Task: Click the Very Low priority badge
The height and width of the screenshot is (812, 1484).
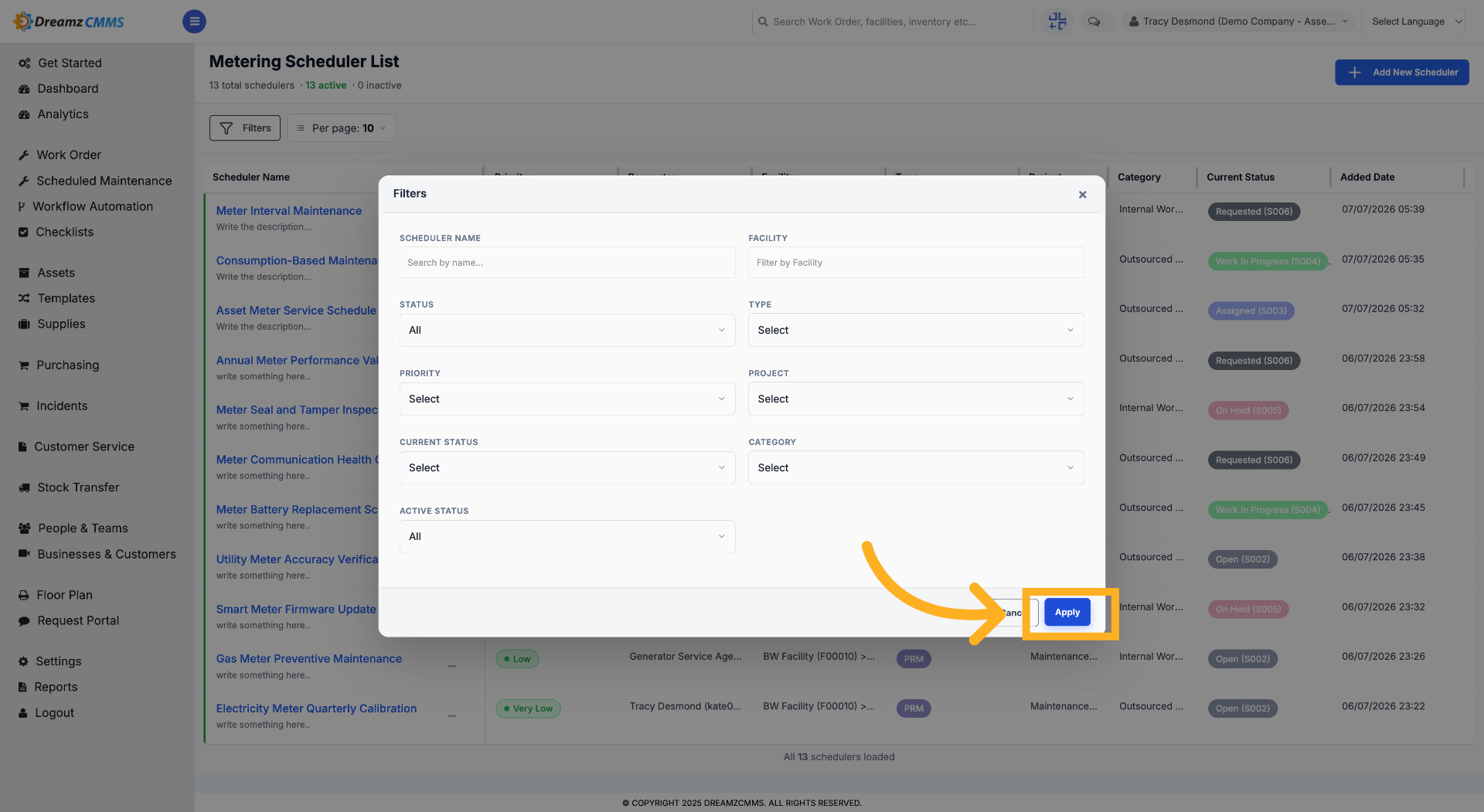Action: pos(528,708)
